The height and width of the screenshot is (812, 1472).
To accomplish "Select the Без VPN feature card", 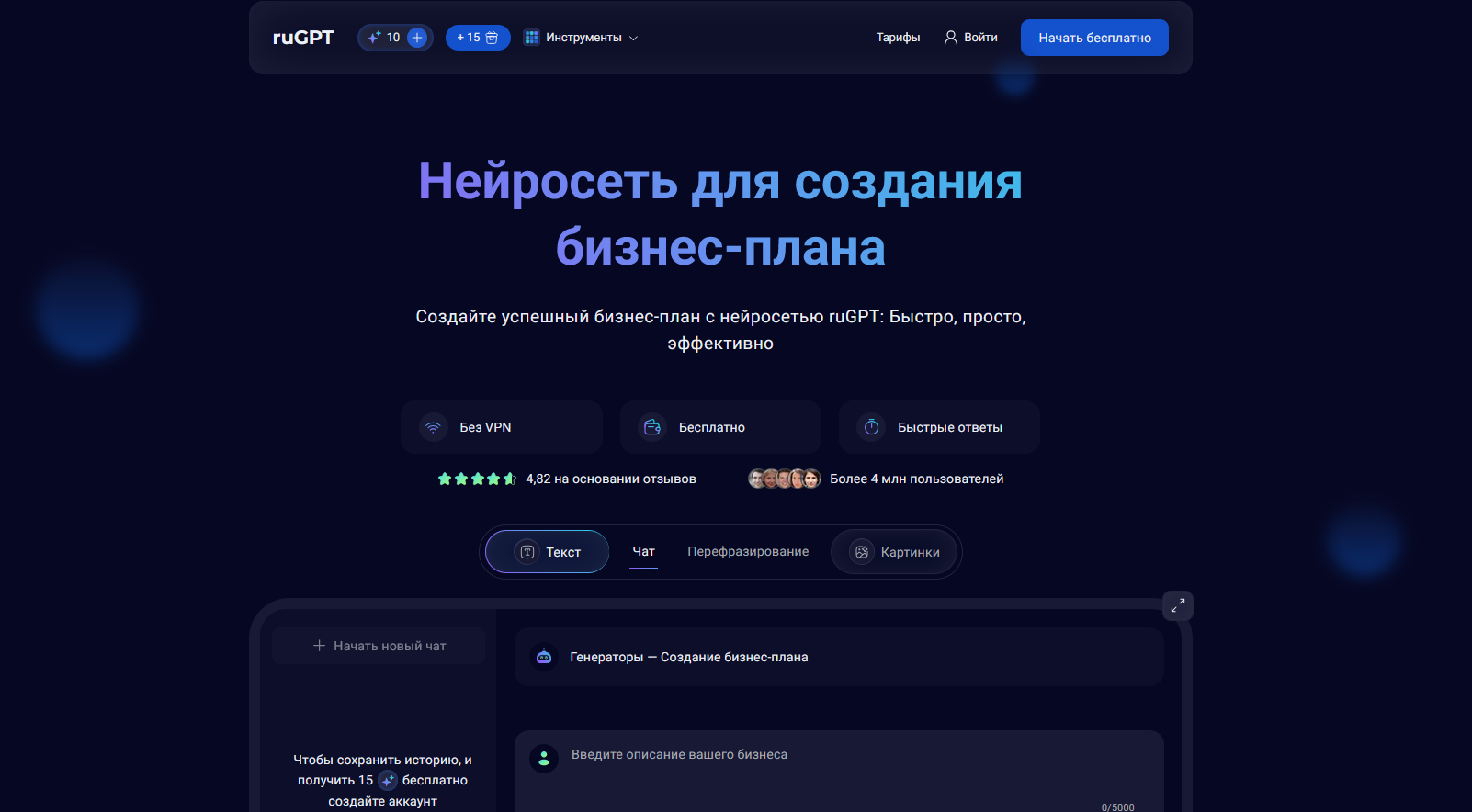I will (x=502, y=427).
